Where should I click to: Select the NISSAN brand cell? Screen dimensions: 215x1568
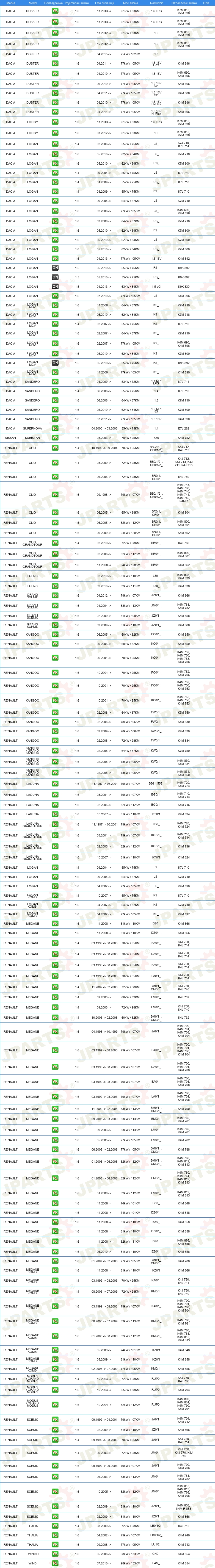pos(10,438)
